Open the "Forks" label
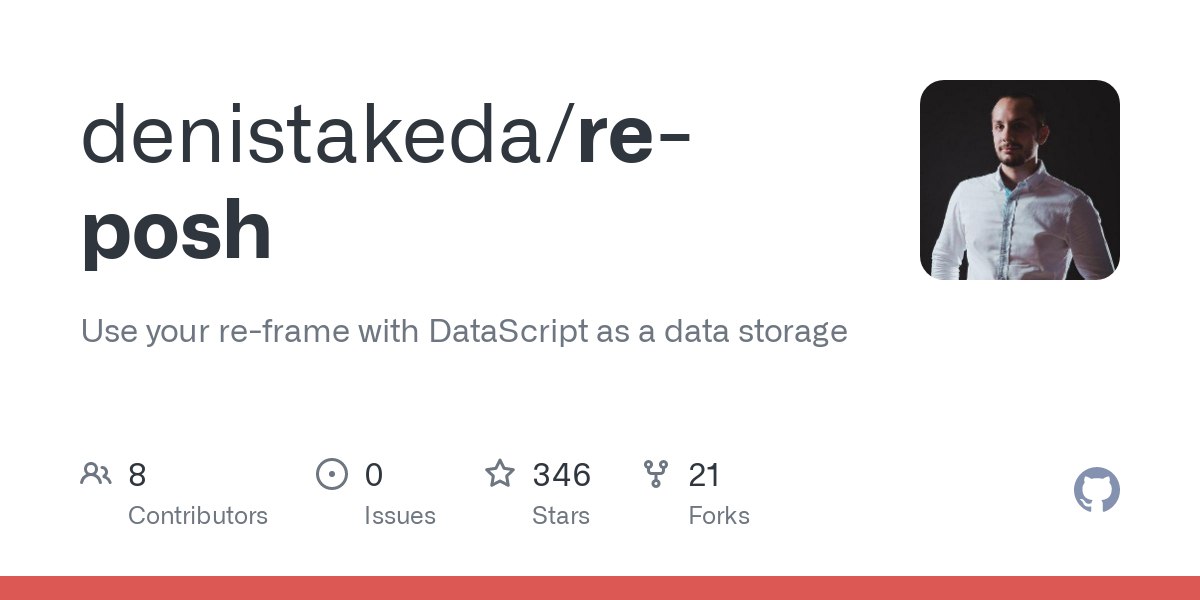 point(719,516)
